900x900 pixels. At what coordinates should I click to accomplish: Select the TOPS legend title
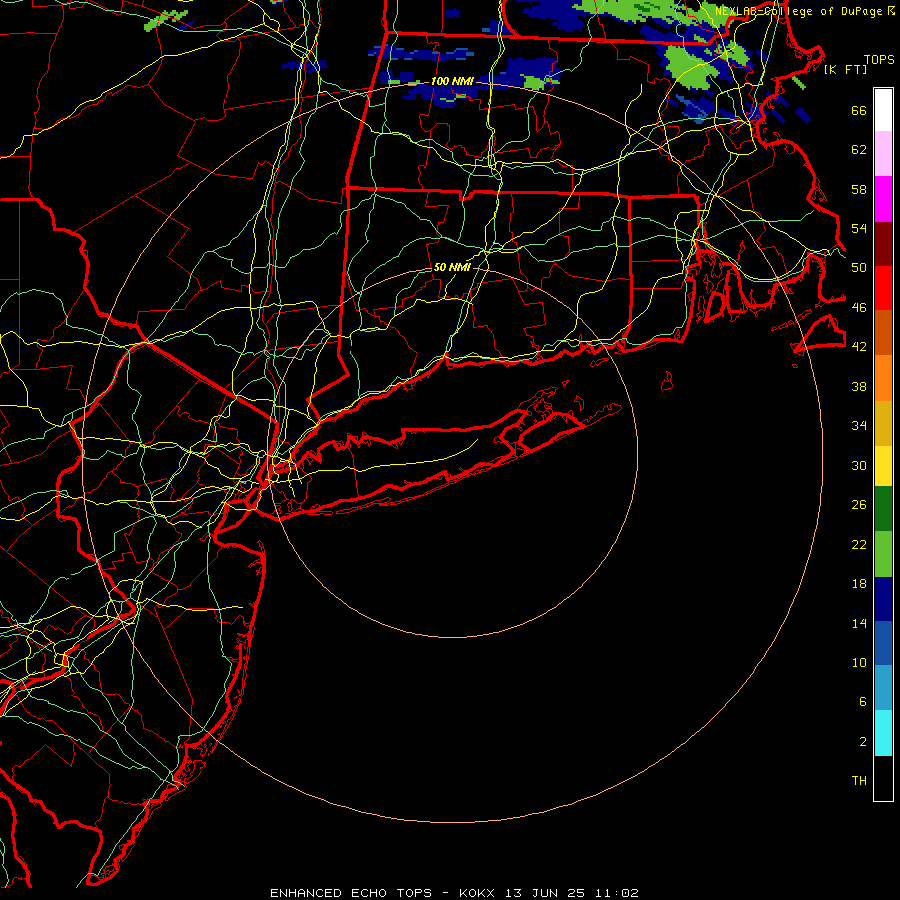pyautogui.click(x=879, y=60)
